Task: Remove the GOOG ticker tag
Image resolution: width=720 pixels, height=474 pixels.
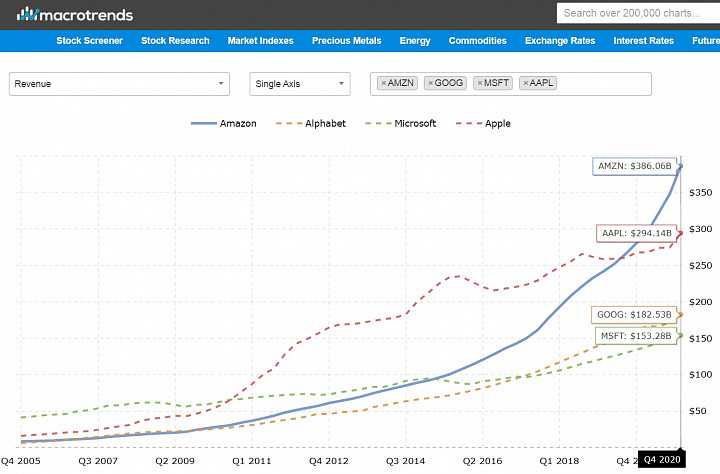Action: click(x=431, y=83)
